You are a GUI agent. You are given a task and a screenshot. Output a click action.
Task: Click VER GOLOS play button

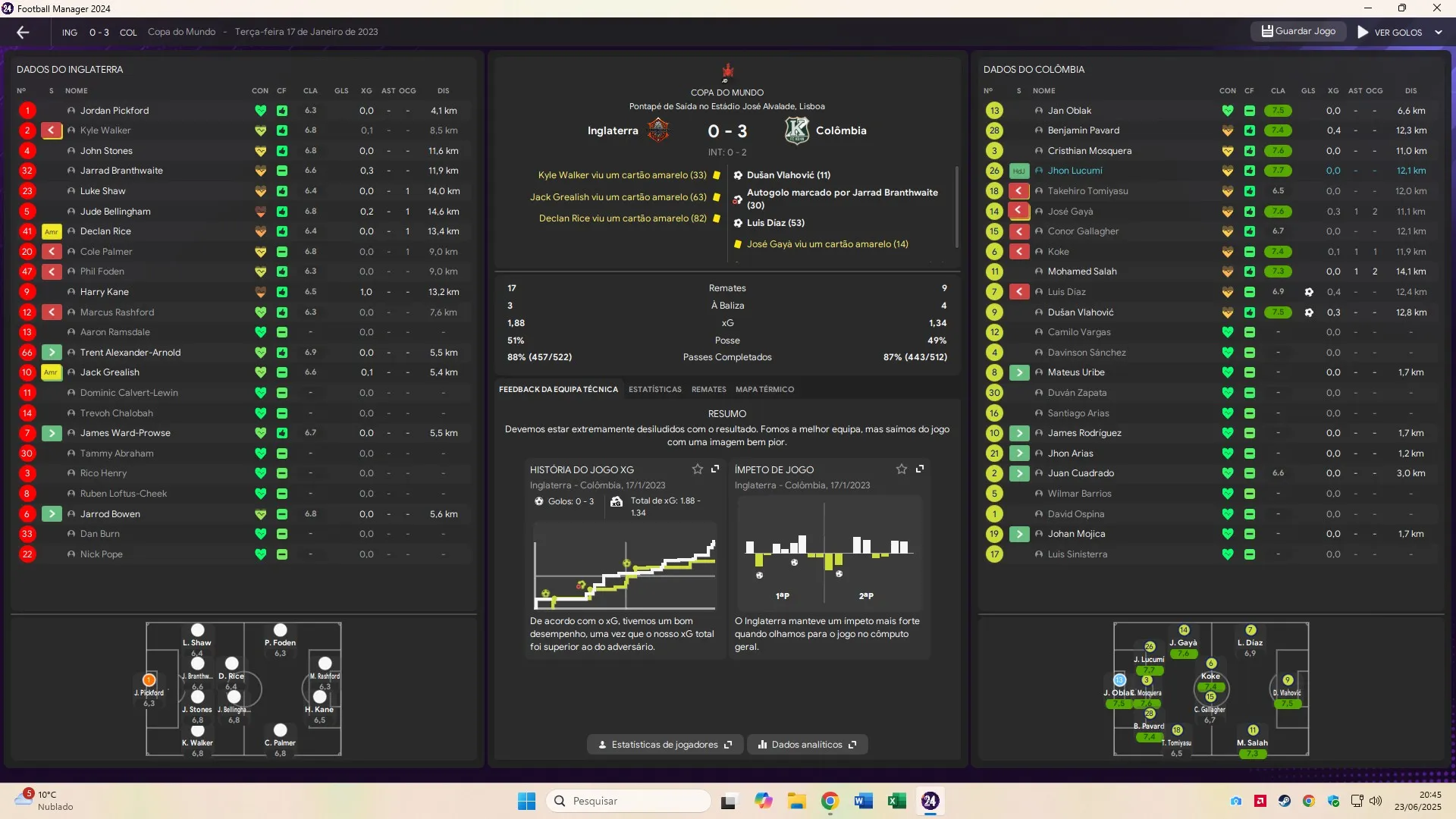pyautogui.click(x=1390, y=33)
